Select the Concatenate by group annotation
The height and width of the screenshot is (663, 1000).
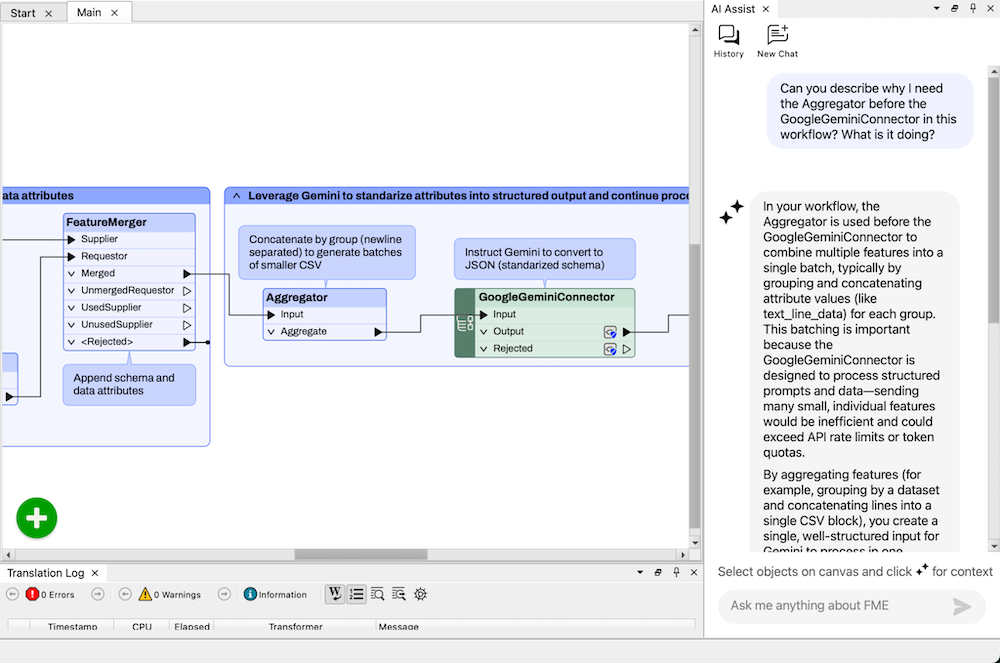point(327,252)
